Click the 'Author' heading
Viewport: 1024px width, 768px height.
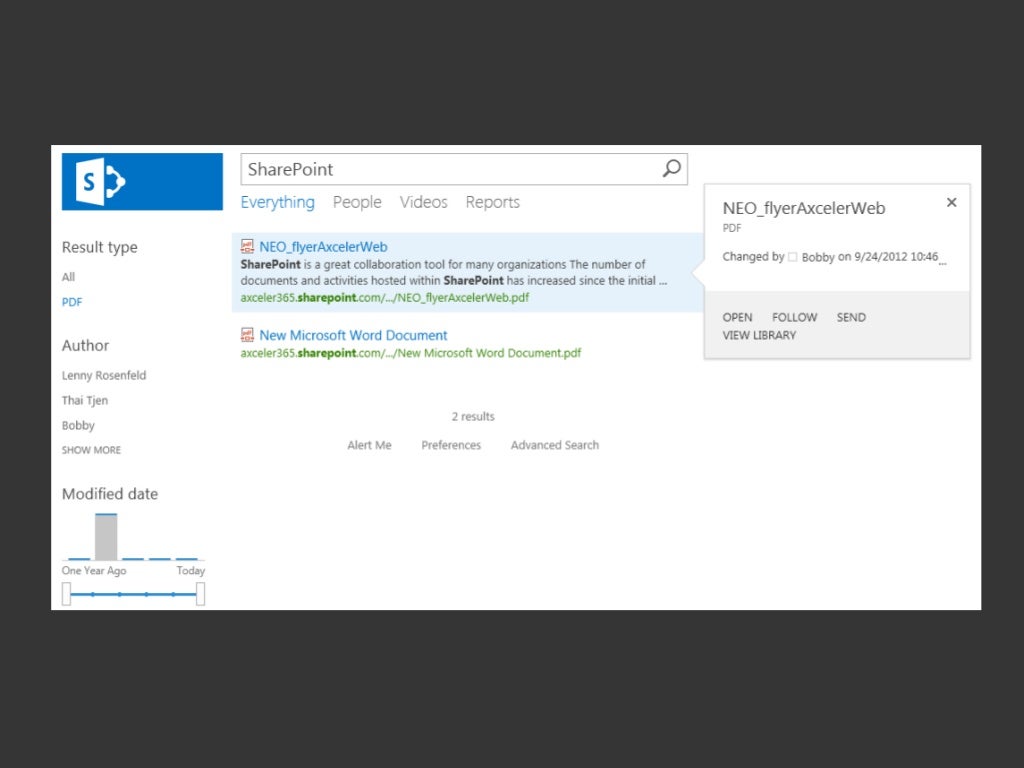coord(86,345)
